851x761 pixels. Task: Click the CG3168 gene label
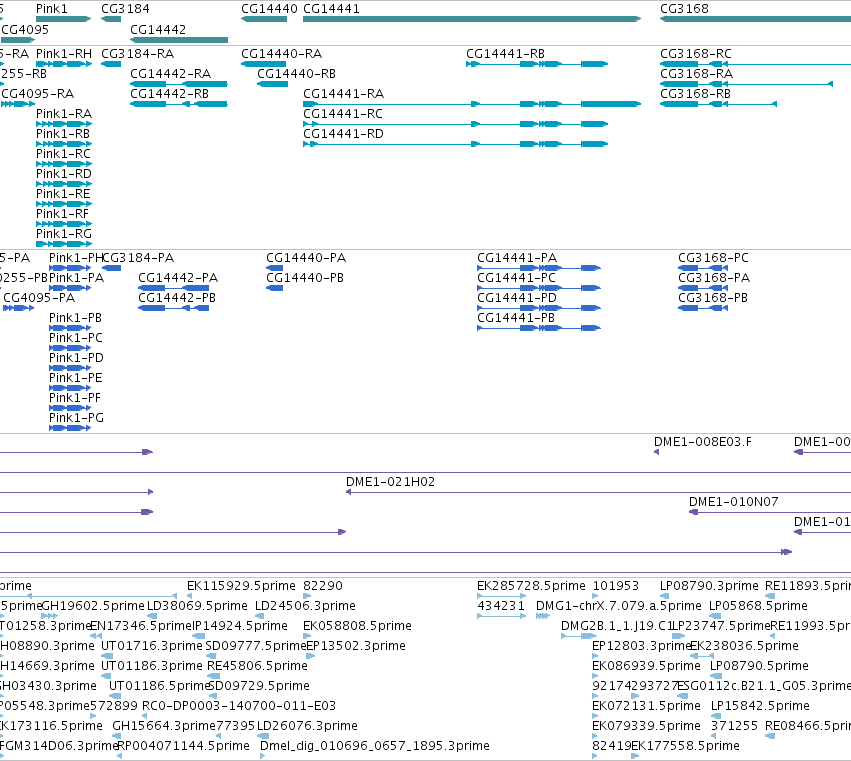[x=684, y=9]
